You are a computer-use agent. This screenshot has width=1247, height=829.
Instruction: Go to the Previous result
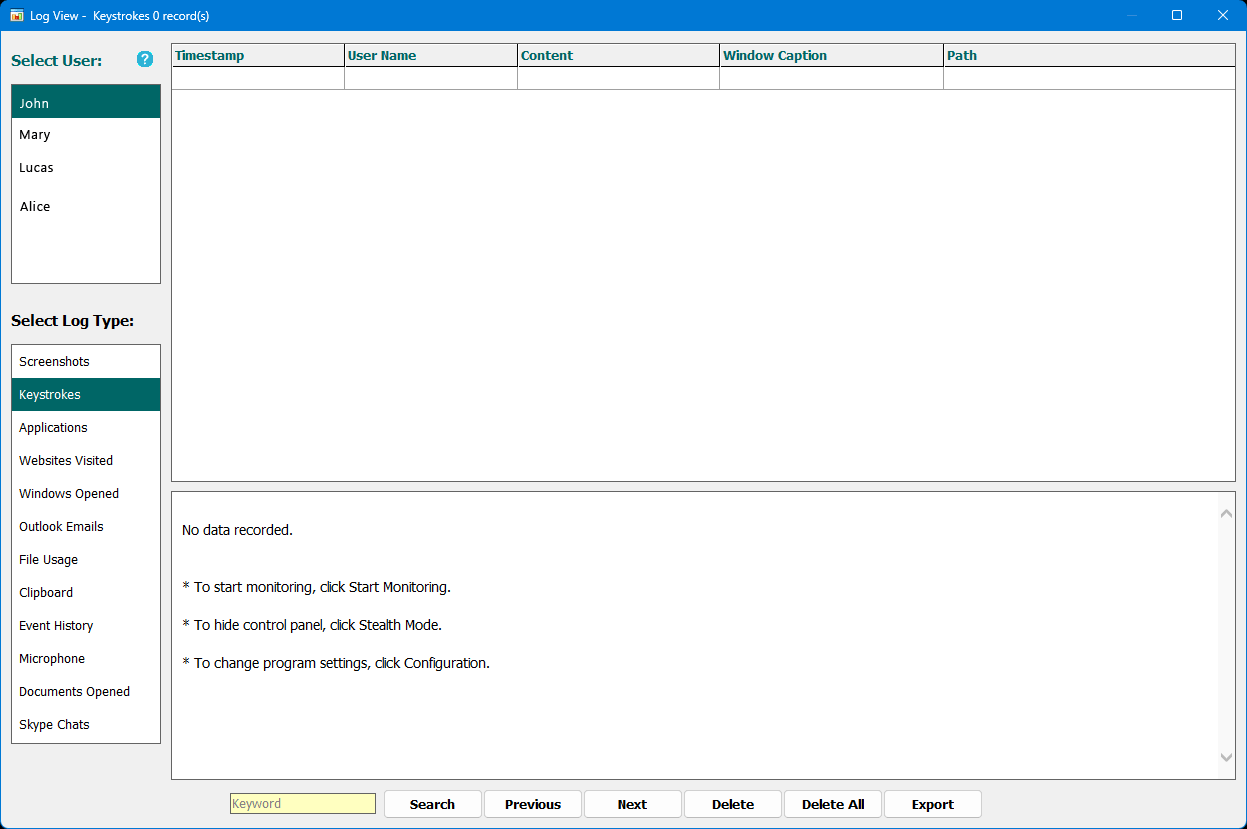click(533, 804)
